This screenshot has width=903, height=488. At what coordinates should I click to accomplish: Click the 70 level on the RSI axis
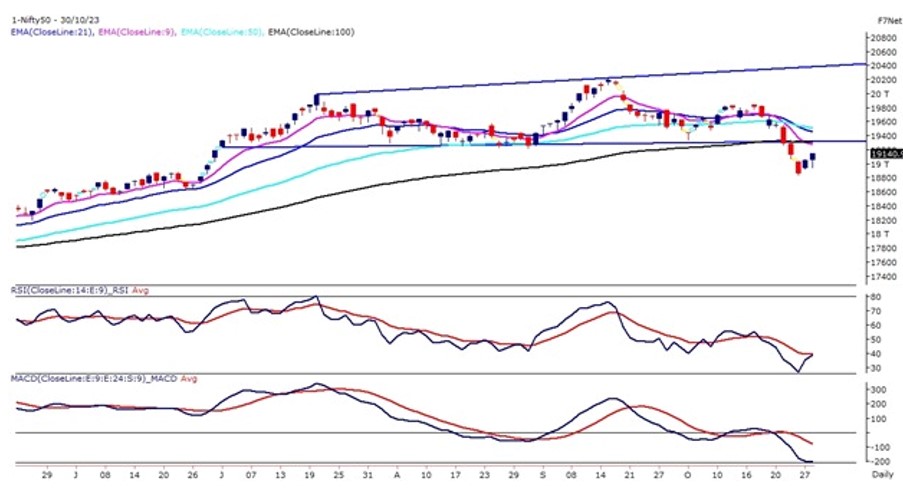875,312
